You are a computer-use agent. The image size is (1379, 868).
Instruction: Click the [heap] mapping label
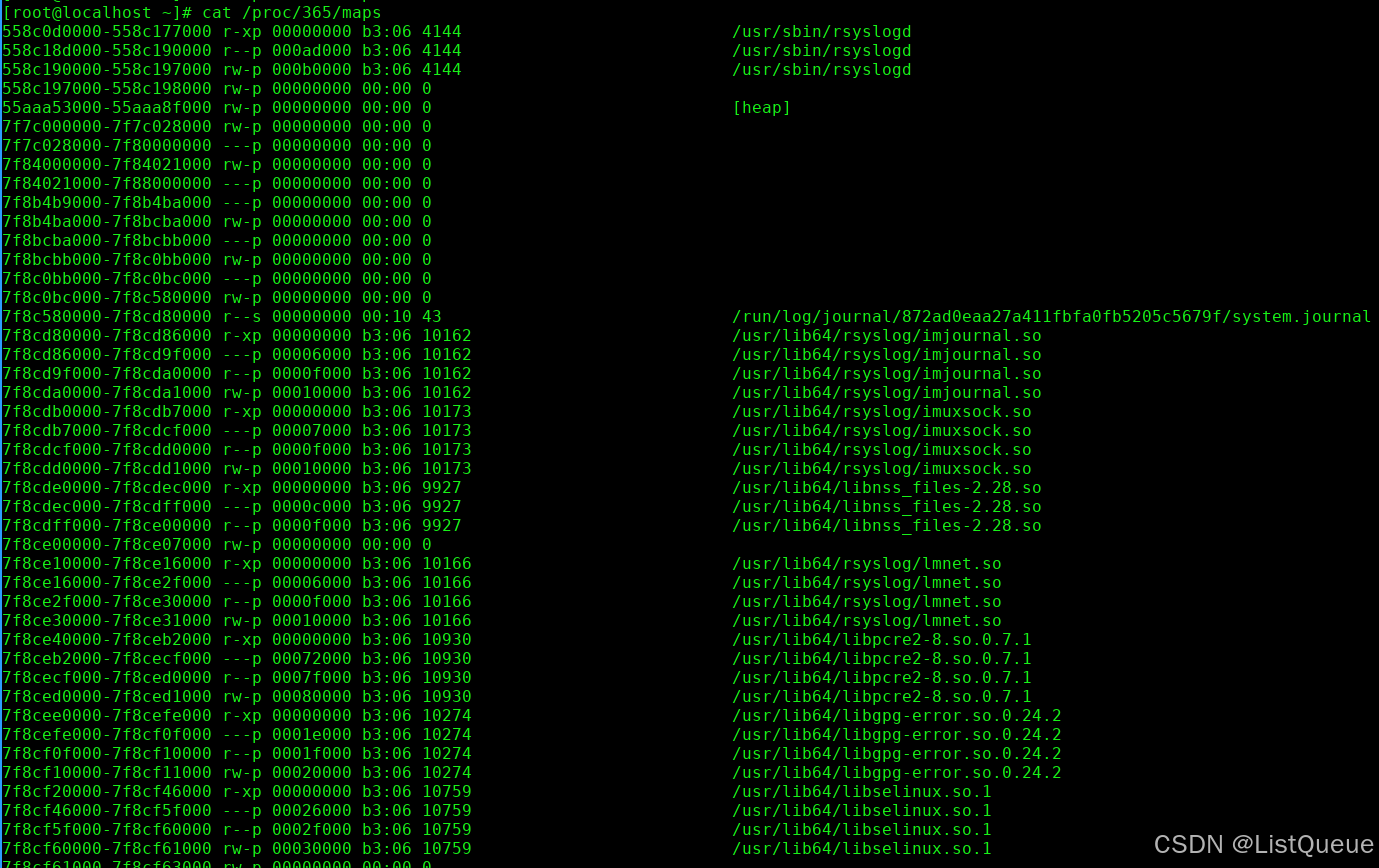762,108
